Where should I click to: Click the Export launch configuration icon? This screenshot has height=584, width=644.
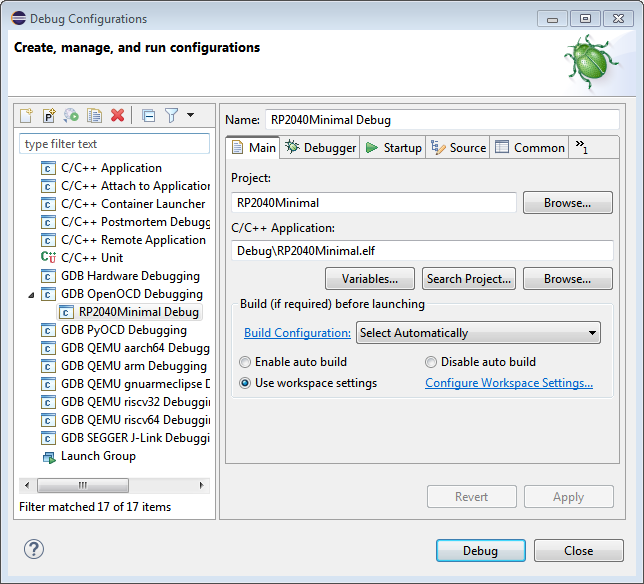(x=71, y=115)
